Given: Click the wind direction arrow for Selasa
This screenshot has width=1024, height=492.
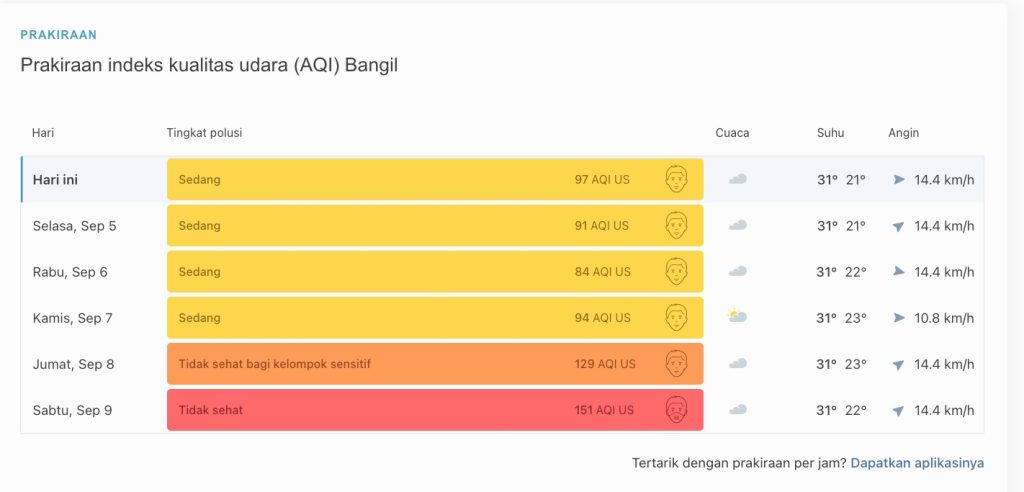Looking at the screenshot, I should point(899,226).
